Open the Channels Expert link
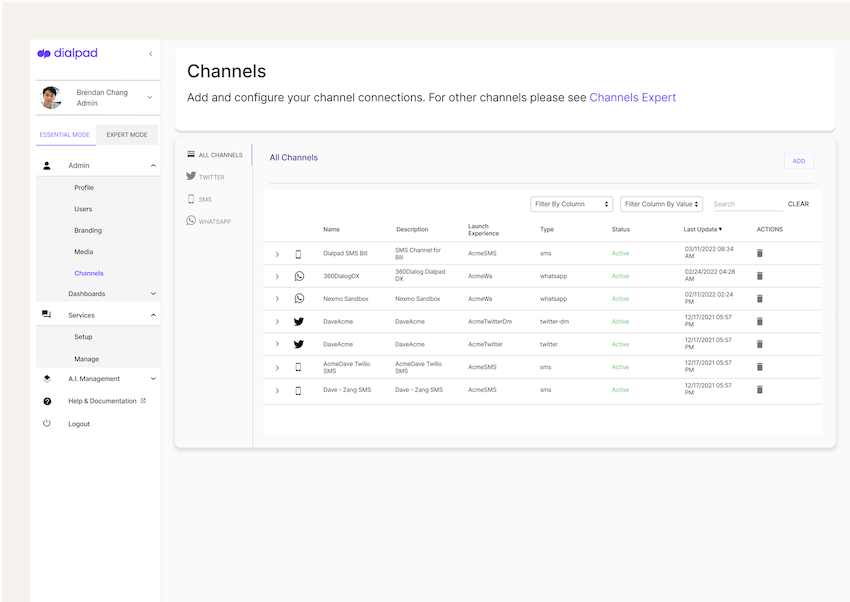Image resolution: width=850 pixels, height=602 pixels. tap(632, 98)
